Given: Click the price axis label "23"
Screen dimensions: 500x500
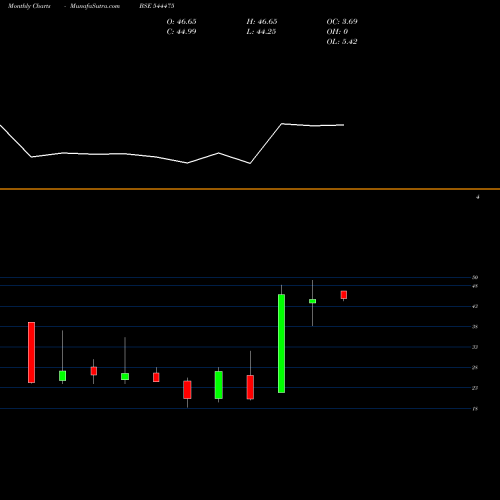Looking at the screenshot, I should (475, 388).
